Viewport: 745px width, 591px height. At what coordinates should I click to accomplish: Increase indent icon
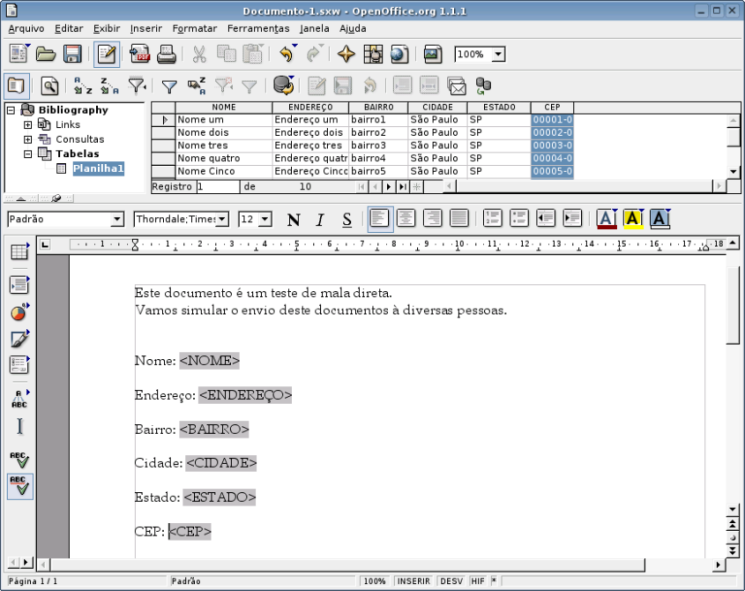572,219
